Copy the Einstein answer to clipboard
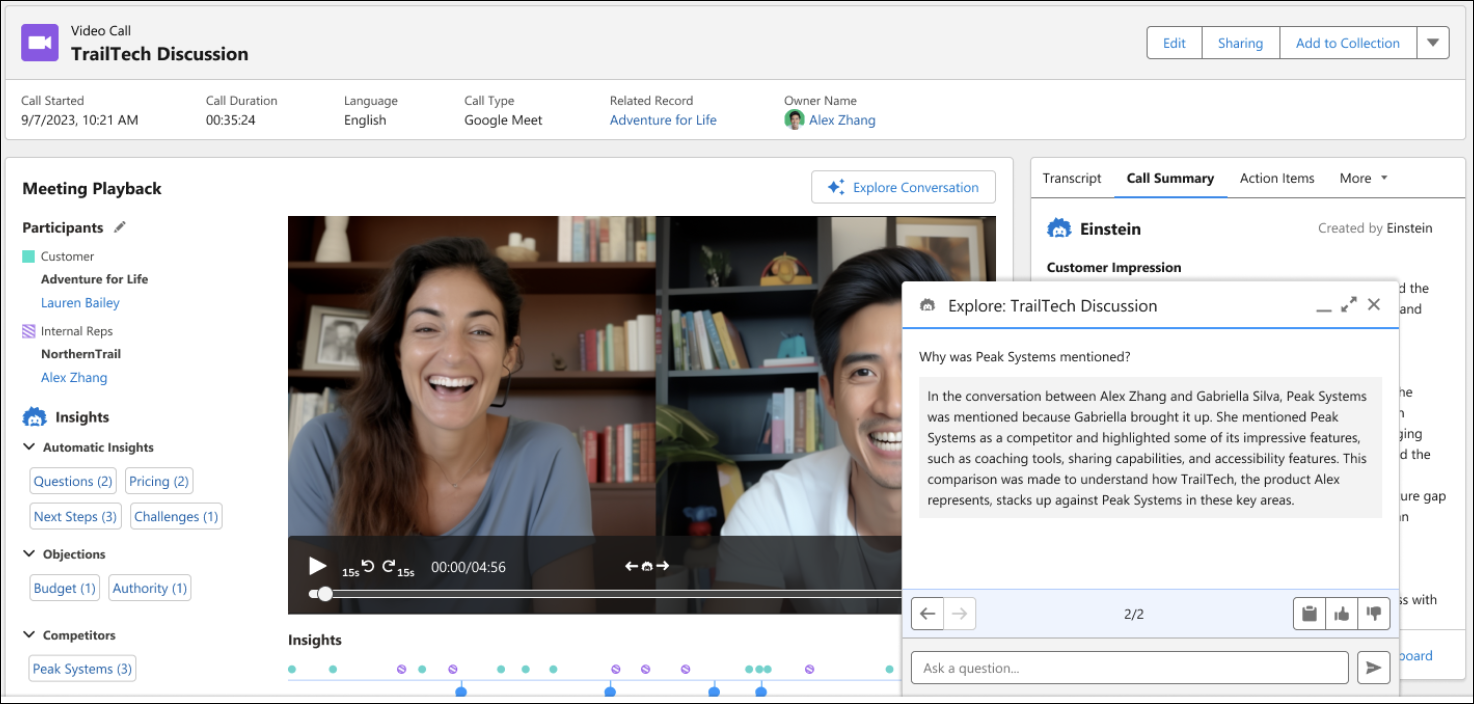 (x=1309, y=613)
